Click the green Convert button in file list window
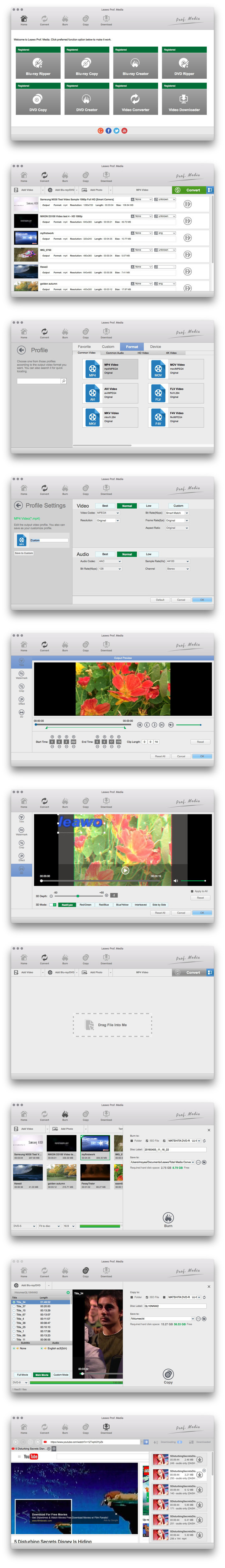The image size is (225, 1568). click(189, 190)
